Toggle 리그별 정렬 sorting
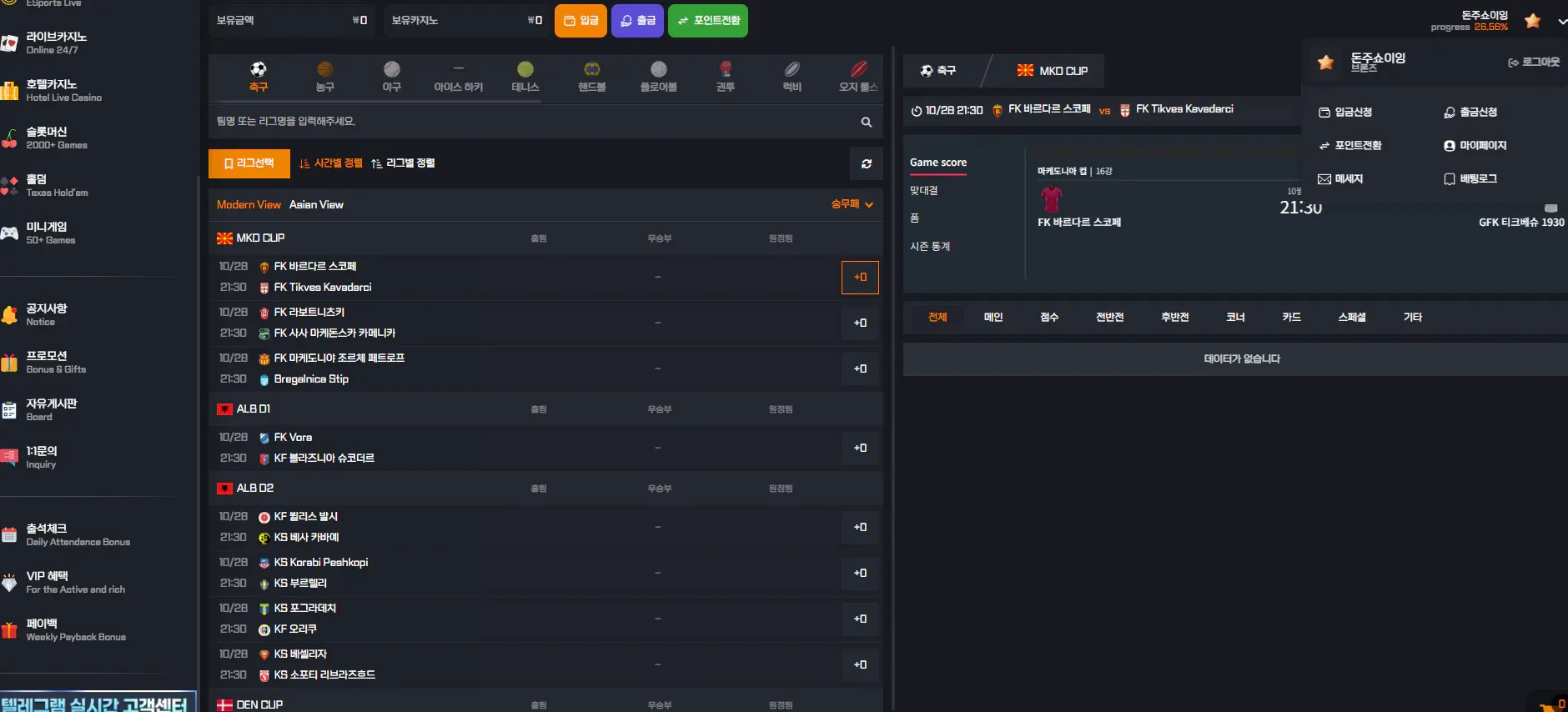The image size is (1568, 712). pyautogui.click(x=403, y=163)
